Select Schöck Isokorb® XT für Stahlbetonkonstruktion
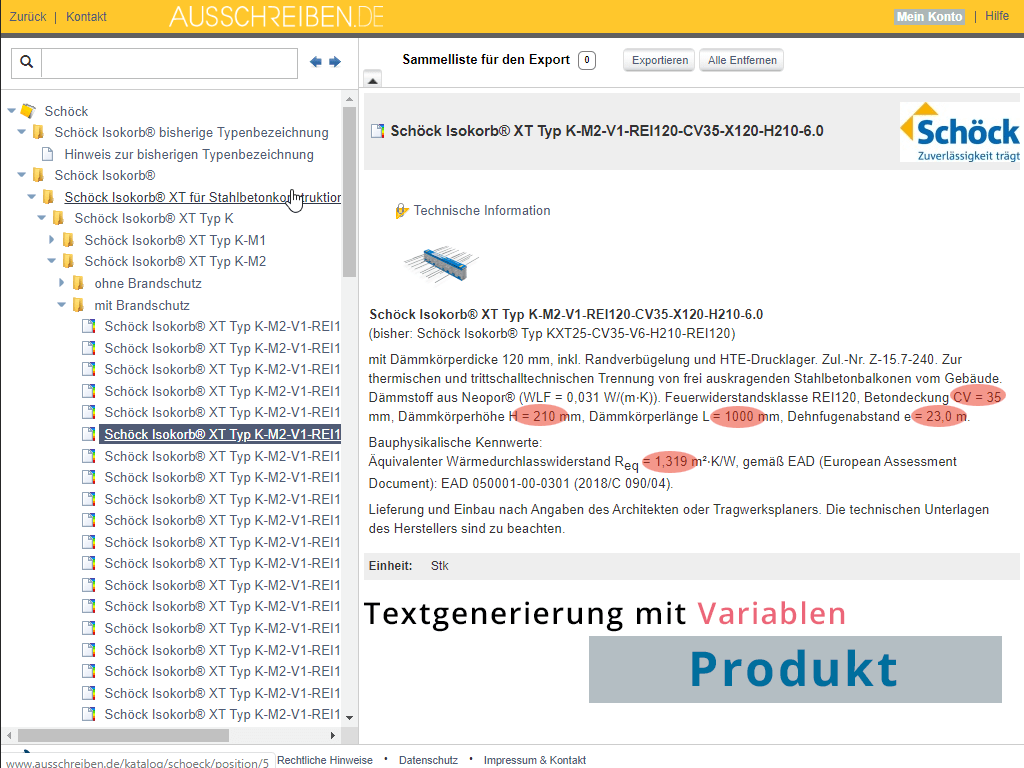The image size is (1024, 768). coord(202,197)
